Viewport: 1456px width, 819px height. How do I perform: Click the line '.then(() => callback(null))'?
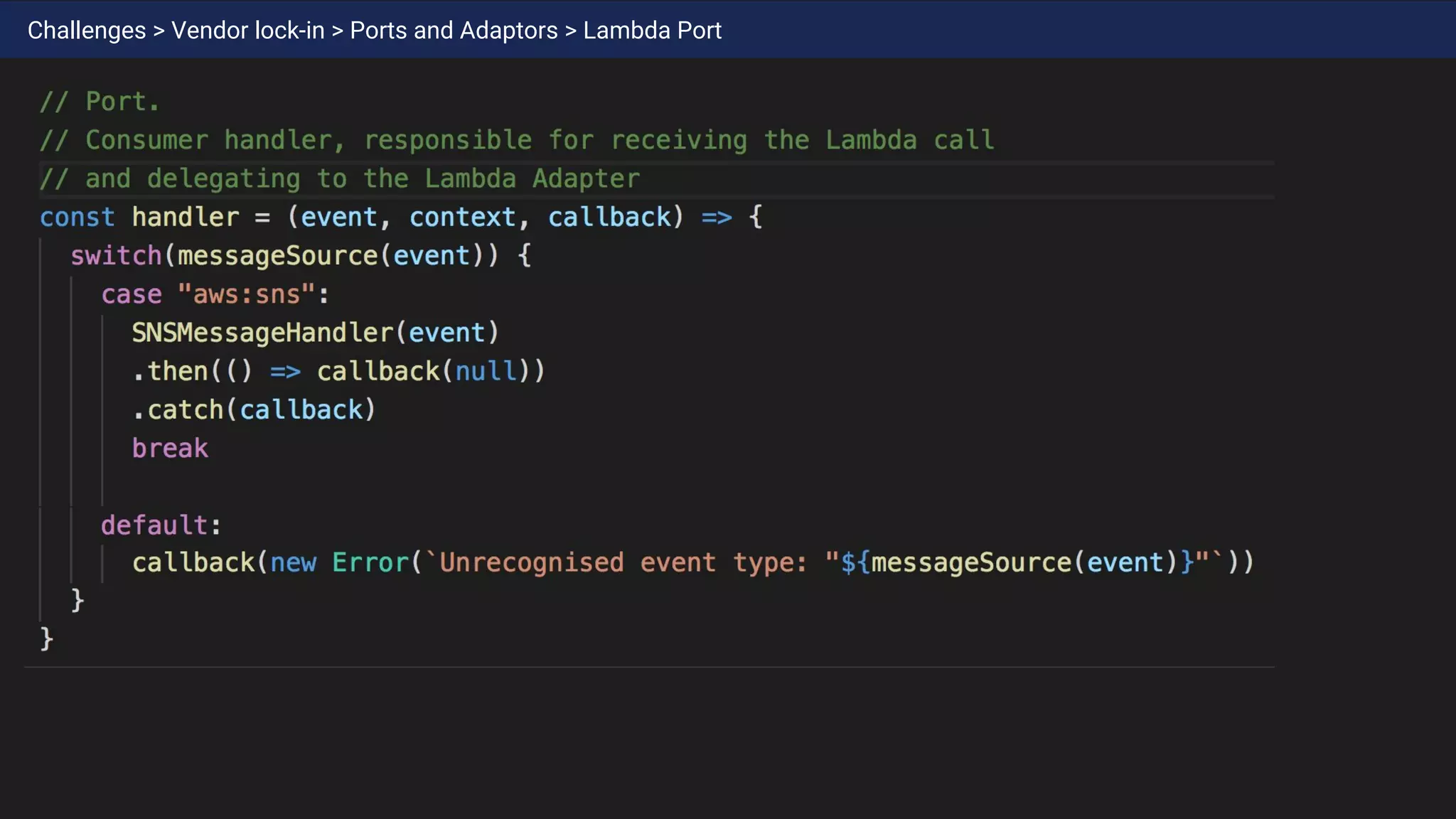[338, 370]
